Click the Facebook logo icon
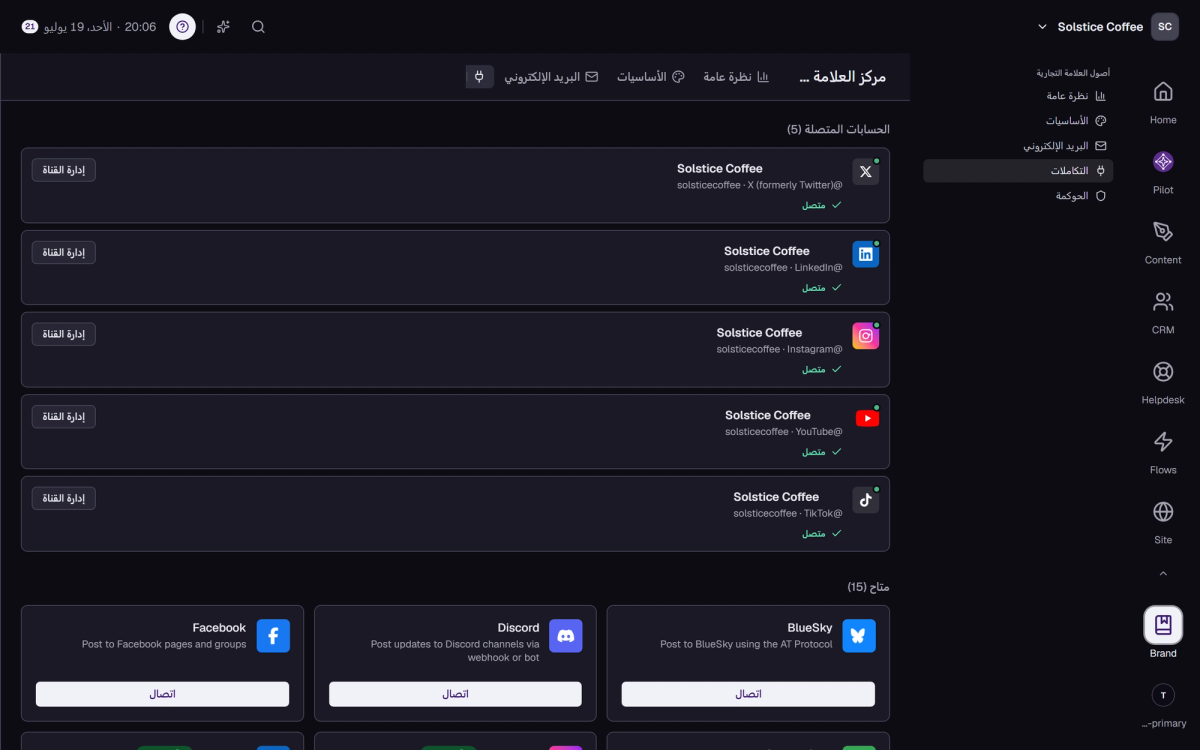The image size is (1200, 750). [x=273, y=636]
